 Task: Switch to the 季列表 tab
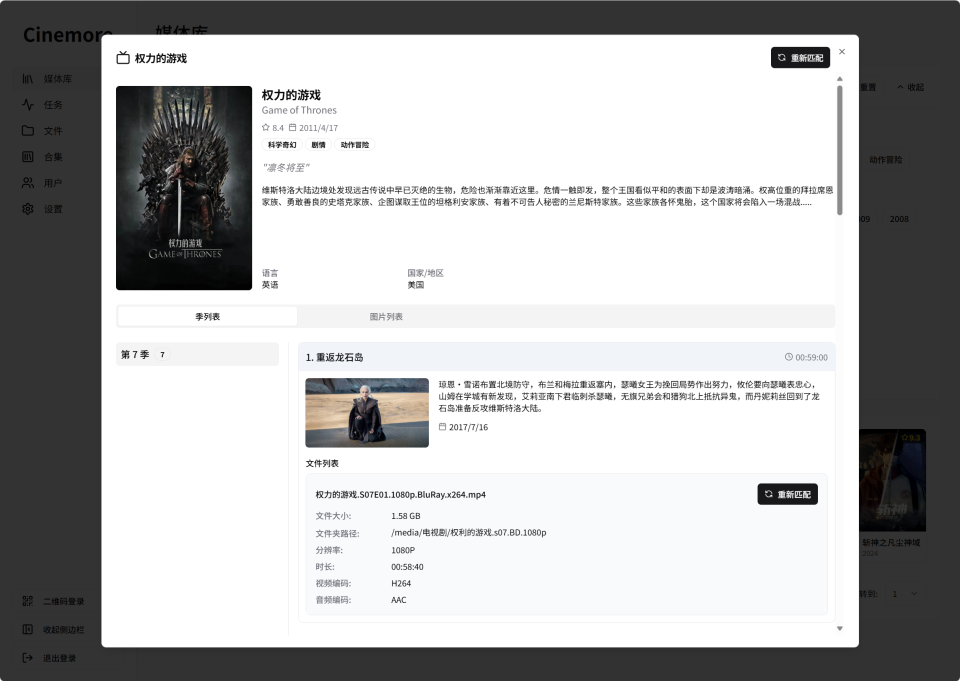coord(208,317)
